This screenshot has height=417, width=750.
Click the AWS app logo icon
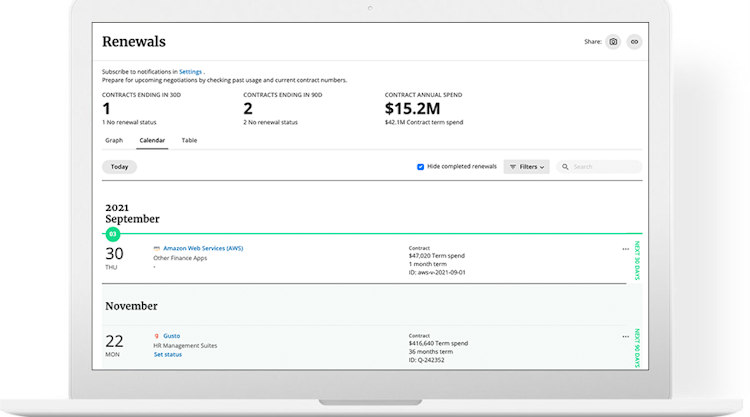pos(156,249)
